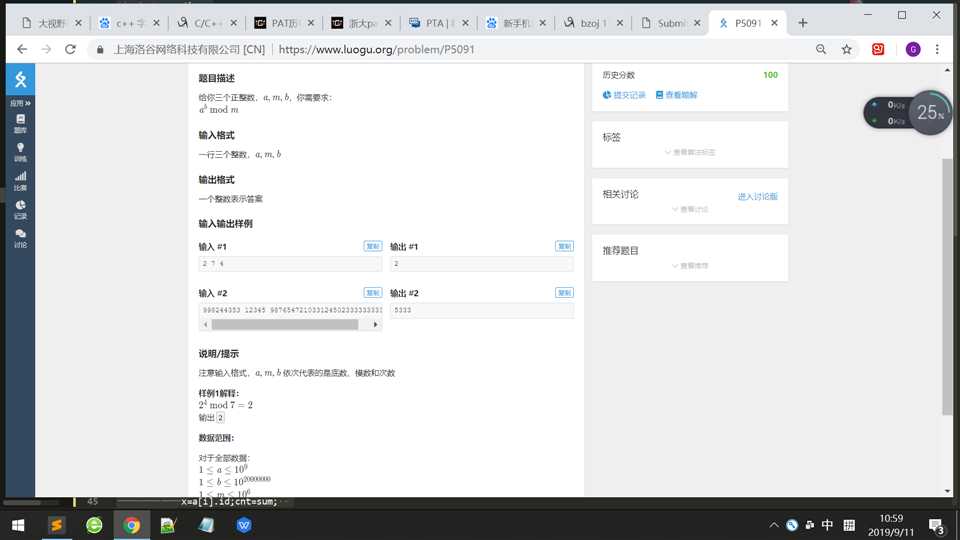Go back with the browser back arrow
Image resolution: width=960 pixels, height=540 pixels.
(x=22, y=50)
